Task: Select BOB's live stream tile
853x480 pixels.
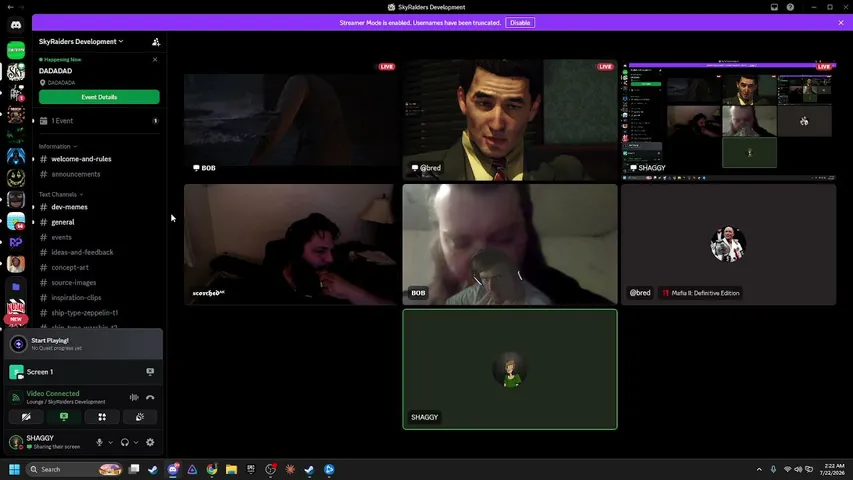Action: (291, 120)
